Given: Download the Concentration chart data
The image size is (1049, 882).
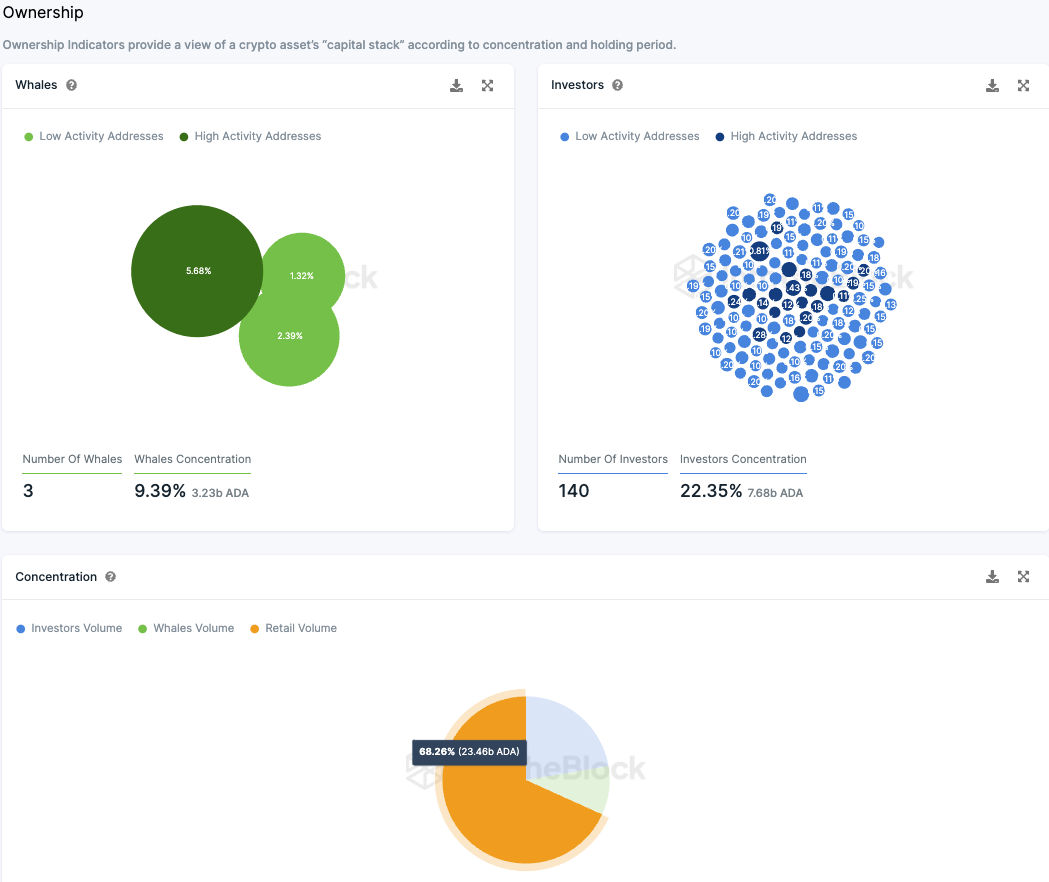Looking at the screenshot, I should [x=992, y=577].
